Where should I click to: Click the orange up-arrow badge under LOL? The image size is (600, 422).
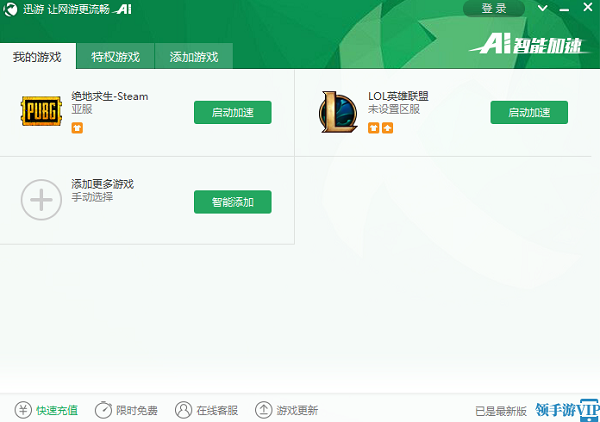click(x=387, y=128)
